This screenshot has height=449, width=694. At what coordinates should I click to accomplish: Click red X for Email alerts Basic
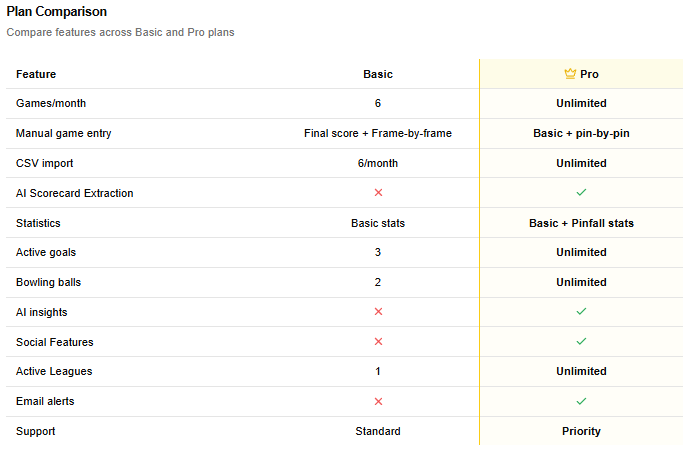[378, 401]
